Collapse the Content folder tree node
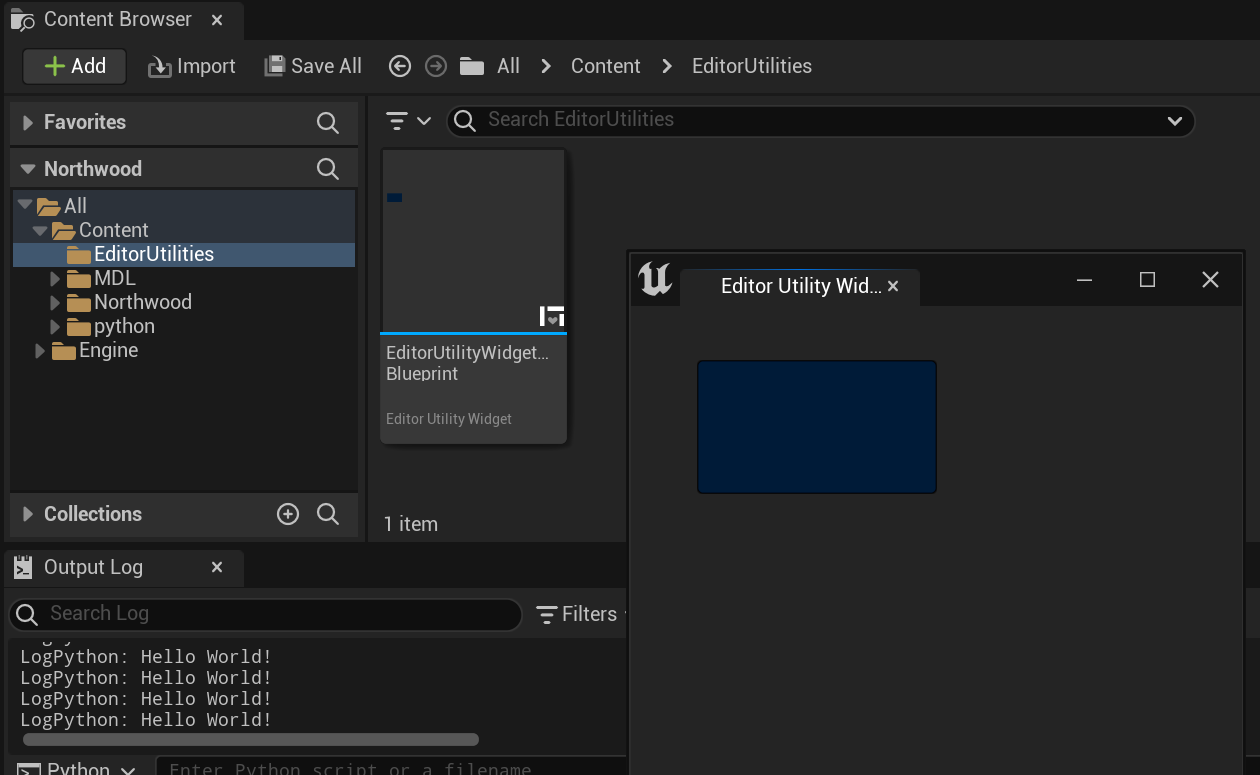Screen dimensions: 1260x775 (x=40, y=230)
